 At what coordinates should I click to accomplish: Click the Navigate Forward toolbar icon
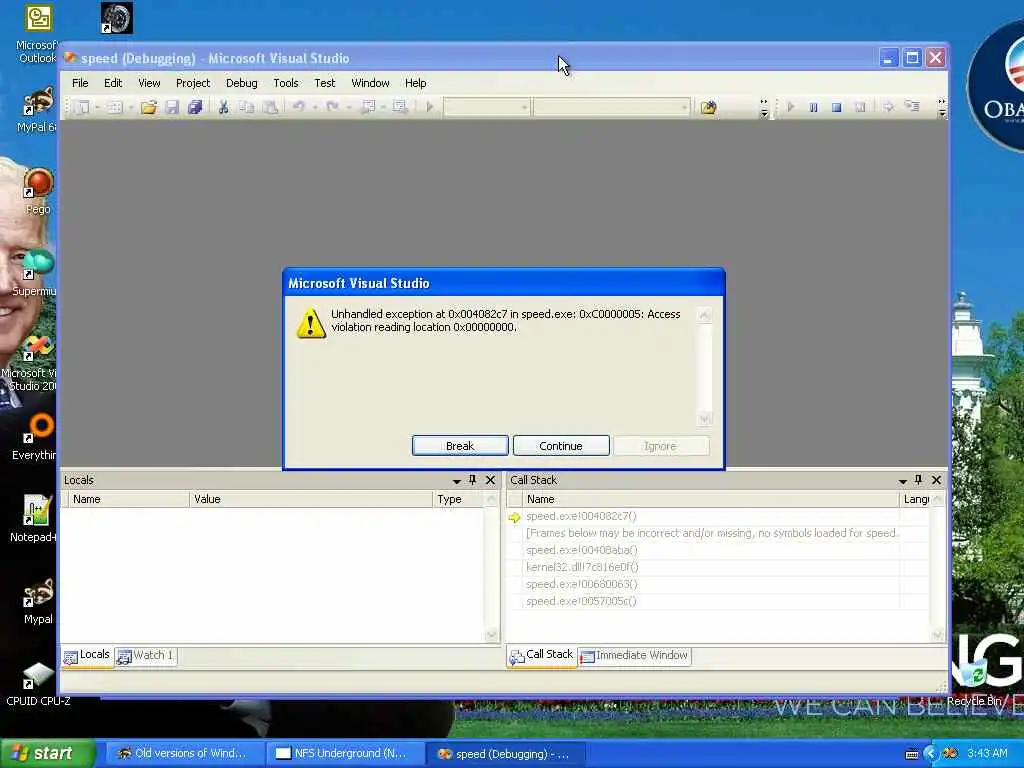[x=400, y=107]
